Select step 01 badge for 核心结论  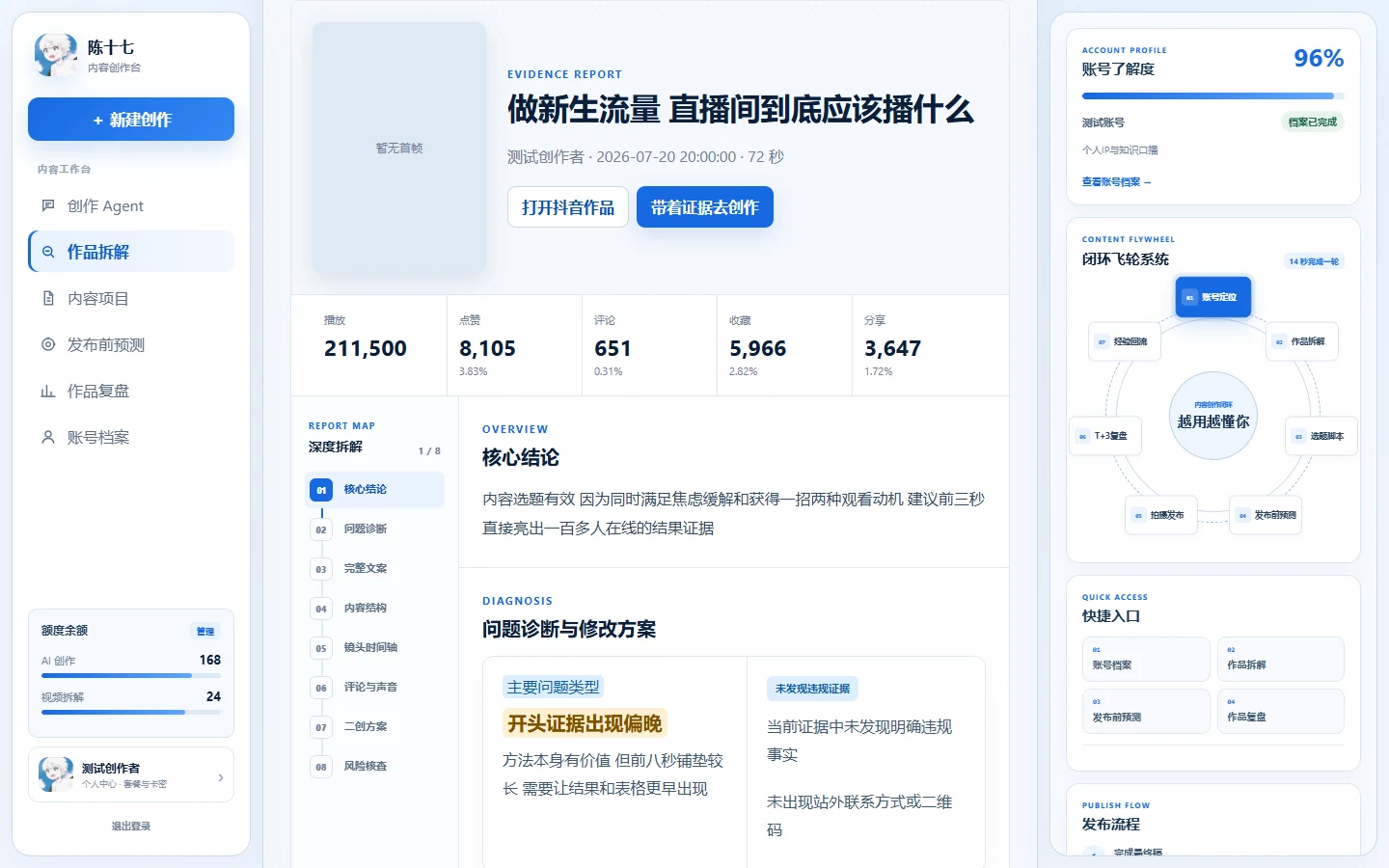coord(321,490)
